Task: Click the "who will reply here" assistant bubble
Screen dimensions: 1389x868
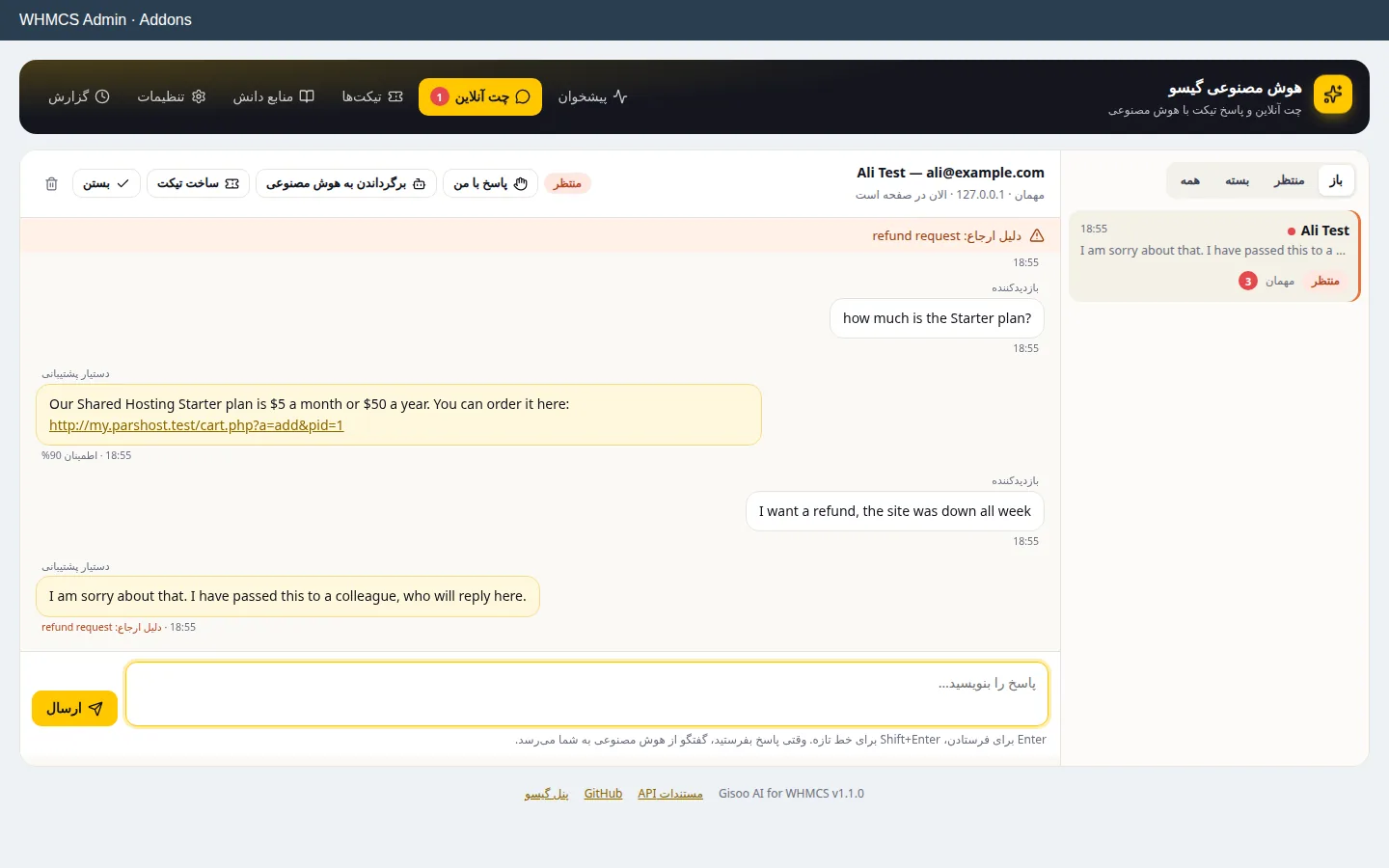Action: tap(287, 596)
